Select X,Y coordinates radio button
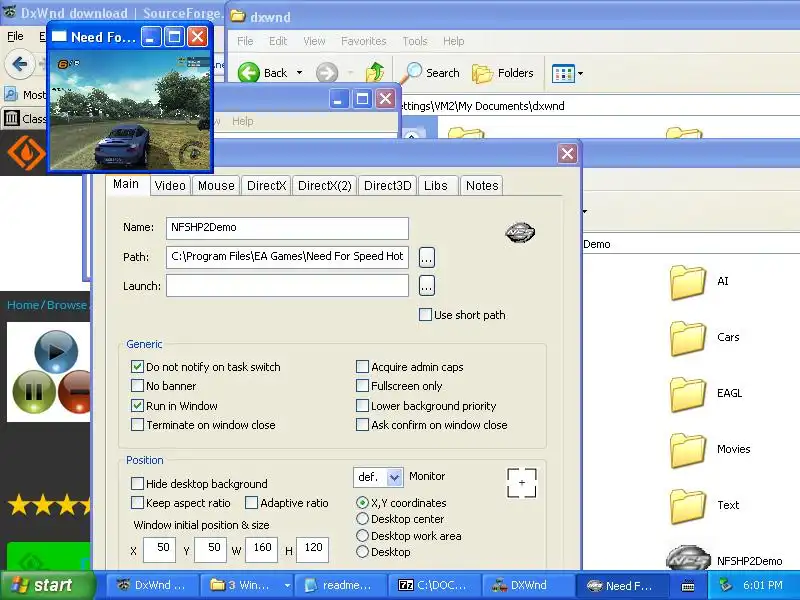The width and height of the screenshot is (800, 600). (362, 503)
